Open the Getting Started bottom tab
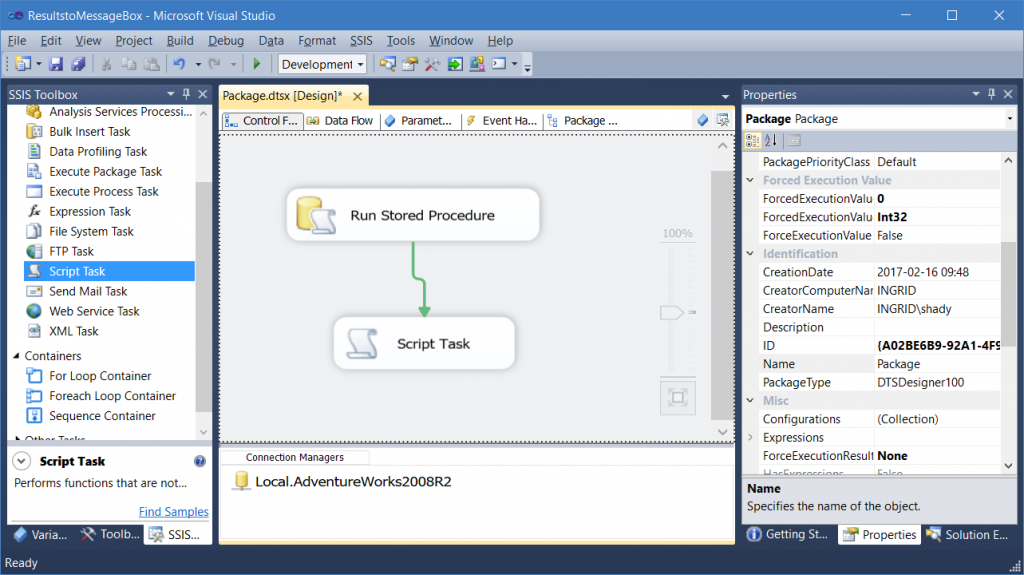1024x575 pixels. point(788,534)
